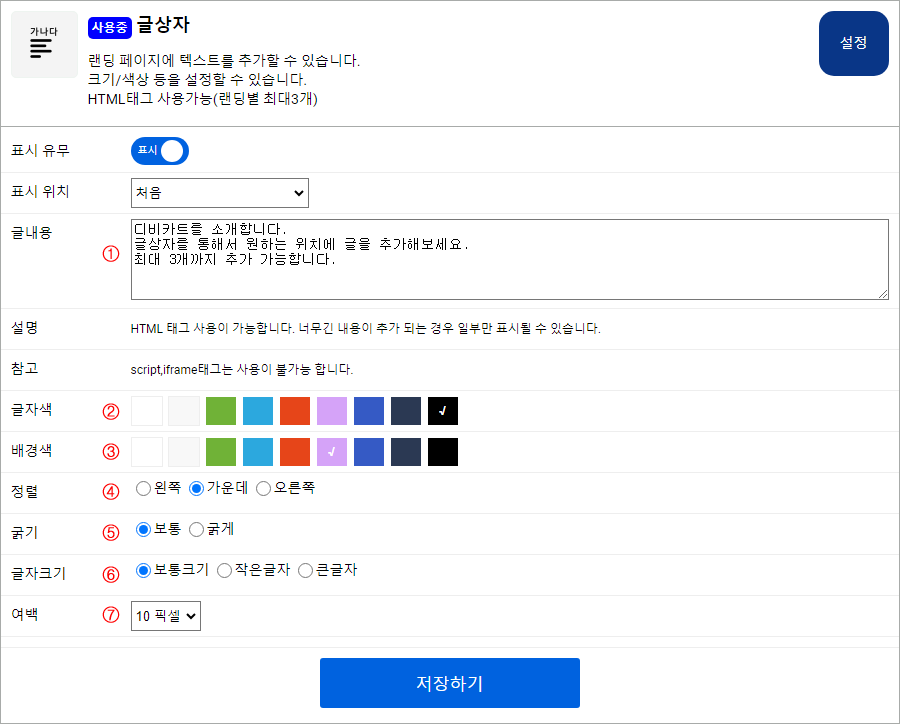The height and width of the screenshot is (724, 900).
Task: Click into the 글내용 text area
Action: (x=509, y=259)
